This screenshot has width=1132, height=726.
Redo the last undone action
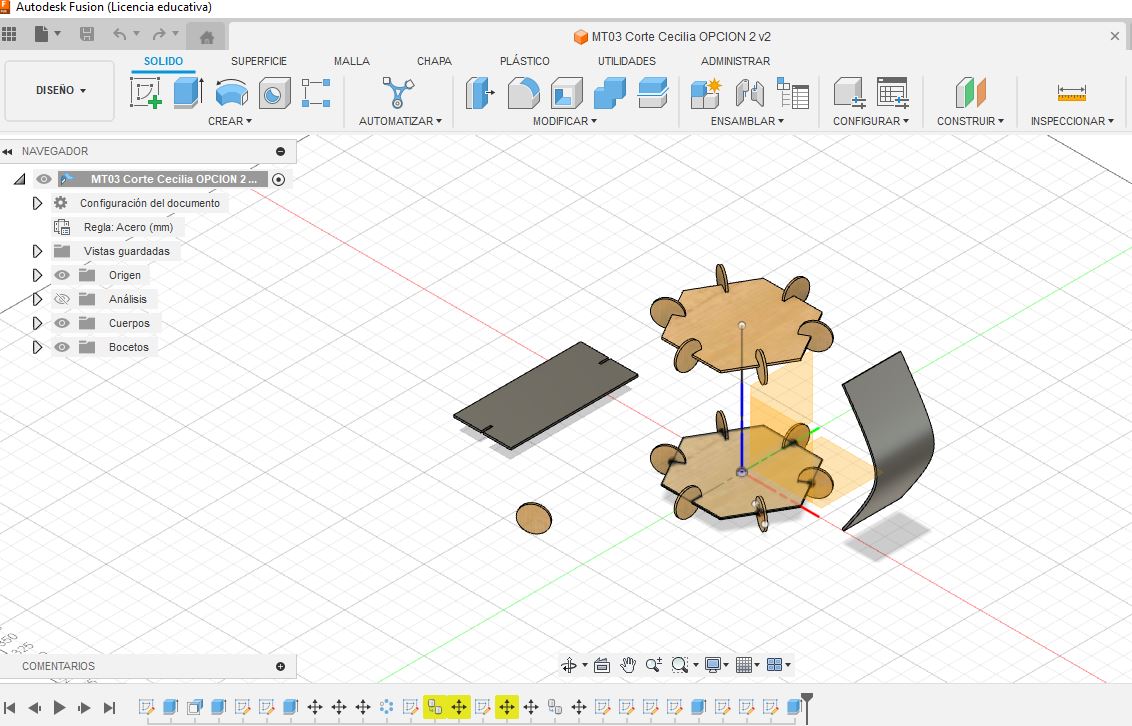(x=159, y=34)
